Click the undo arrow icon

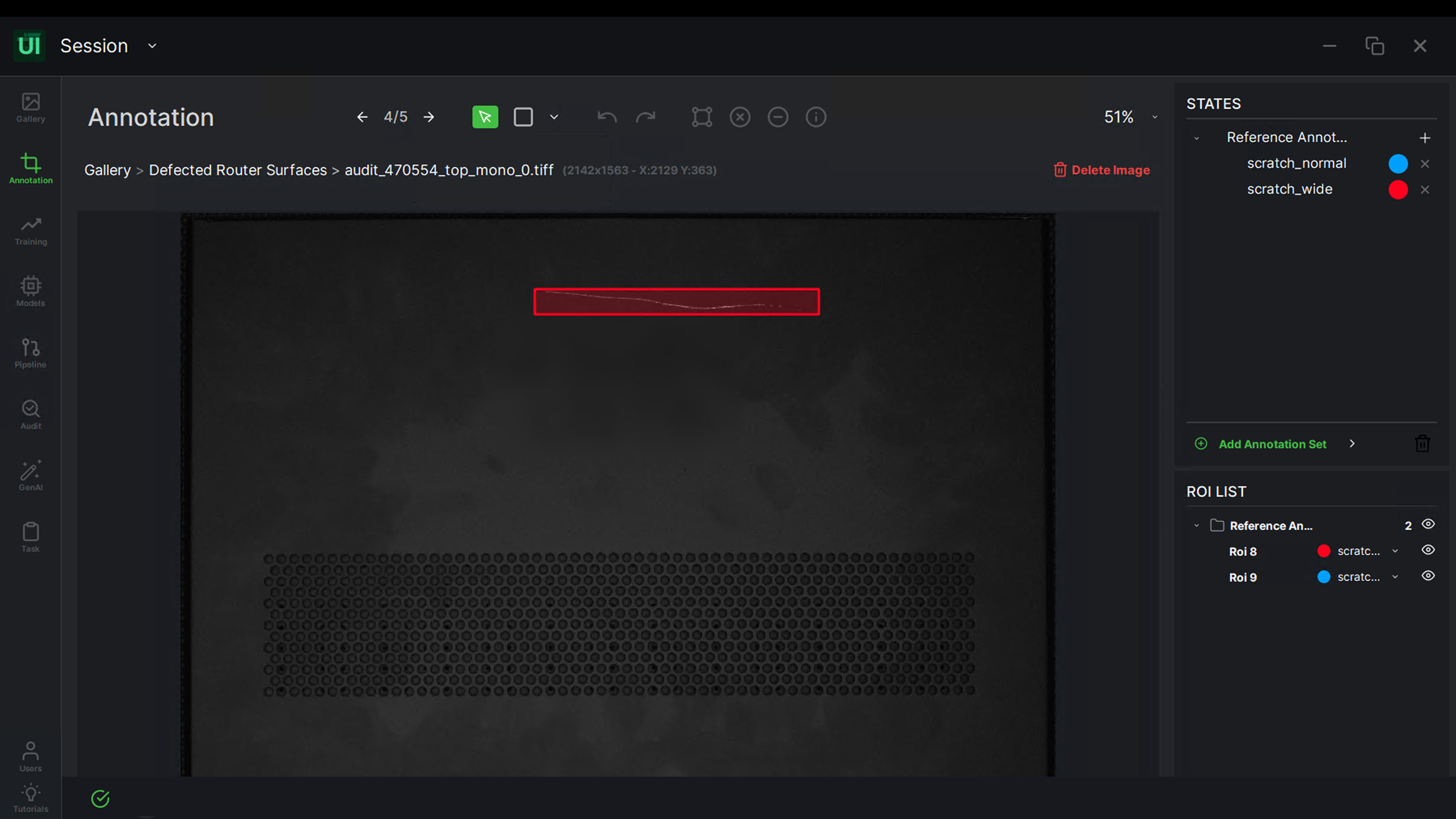click(607, 117)
